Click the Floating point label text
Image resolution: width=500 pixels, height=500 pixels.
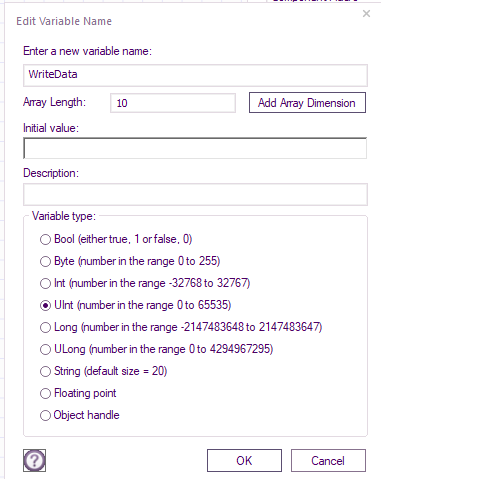tap(85, 393)
